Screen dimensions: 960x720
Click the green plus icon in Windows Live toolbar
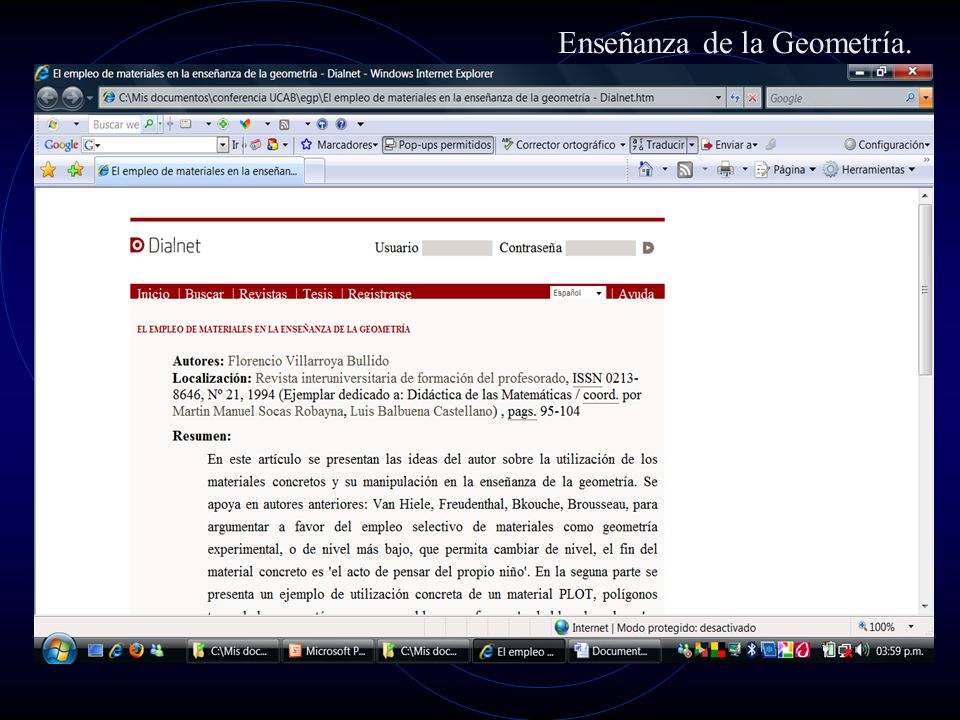point(223,124)
